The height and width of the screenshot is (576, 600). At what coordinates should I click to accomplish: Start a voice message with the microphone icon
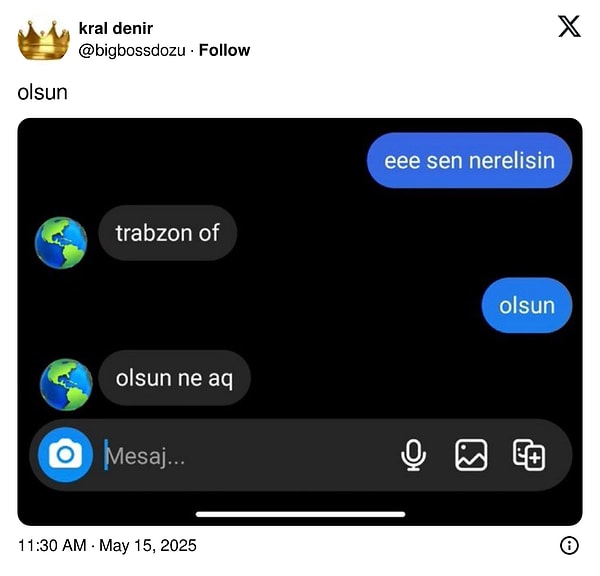coord(413,455)
